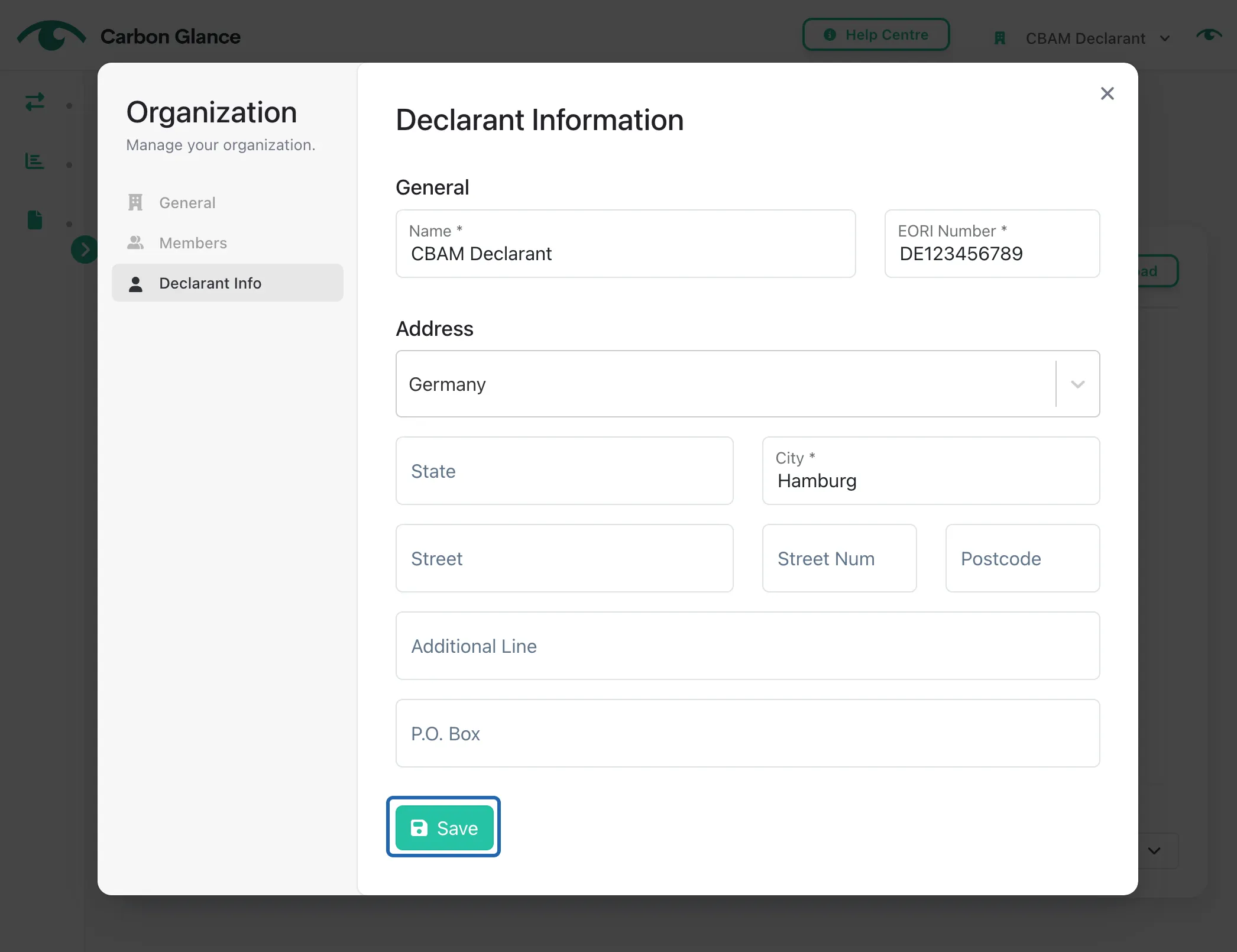Click the info icon in Help Centre

(830, 35)
